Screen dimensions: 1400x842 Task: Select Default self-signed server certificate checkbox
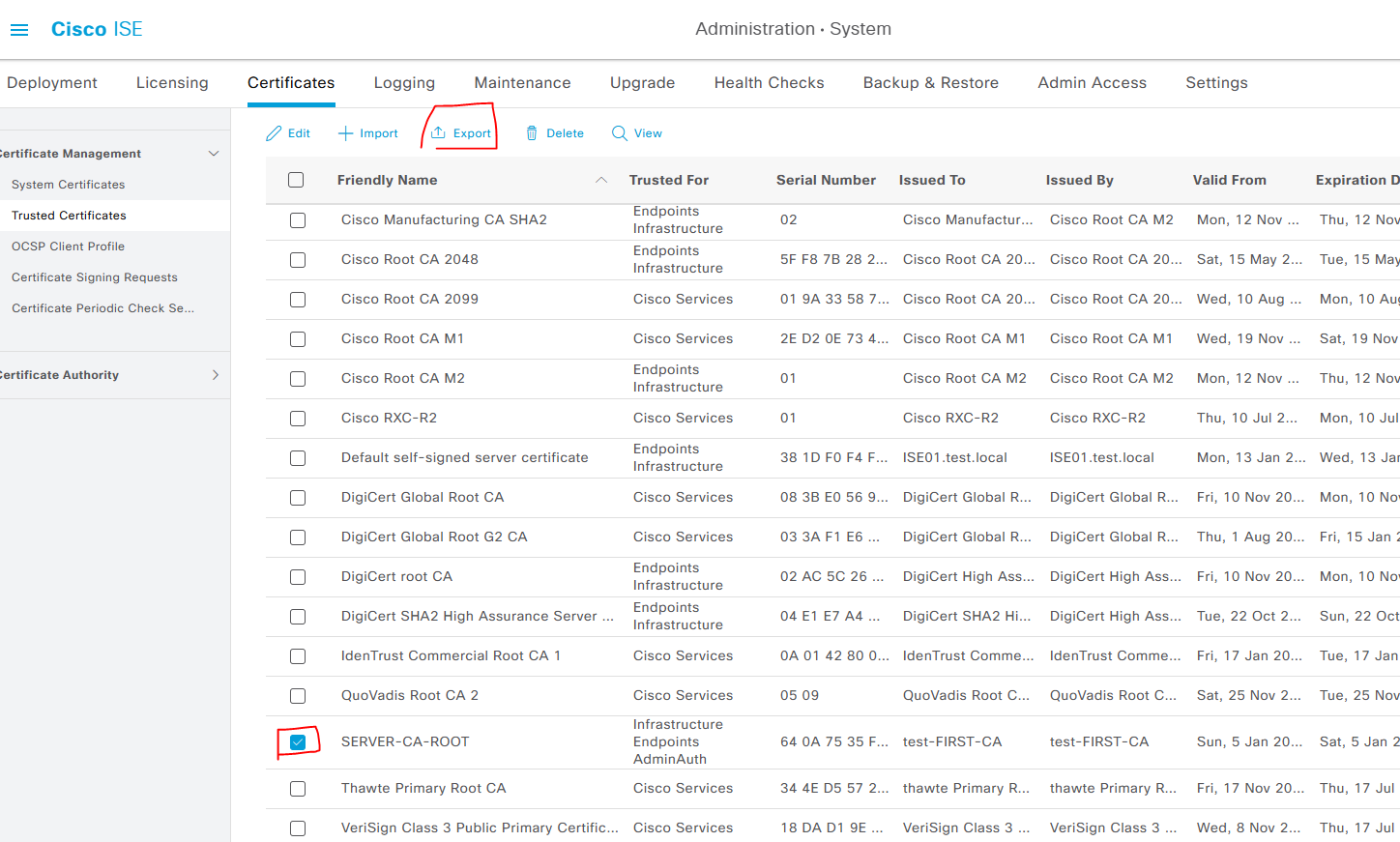click(x=298, y=458)
